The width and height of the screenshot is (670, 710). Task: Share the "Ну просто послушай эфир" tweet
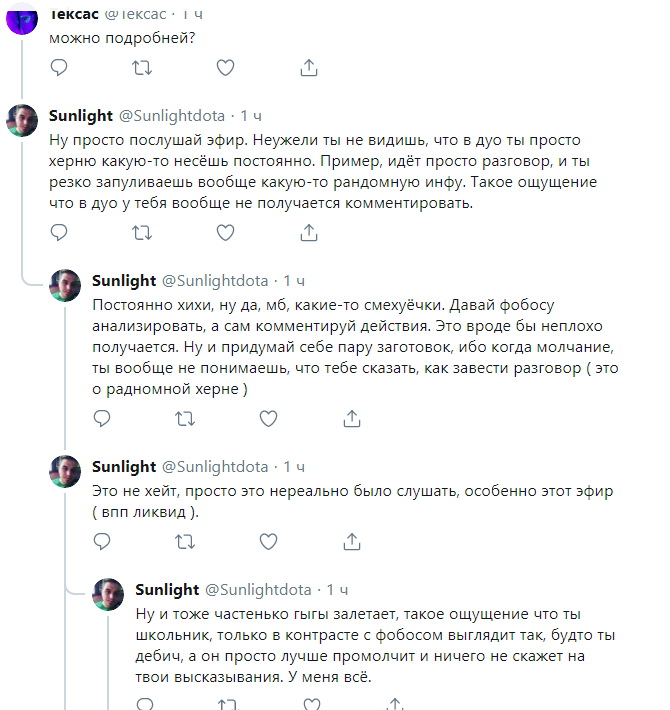click(x=309, y=232)
